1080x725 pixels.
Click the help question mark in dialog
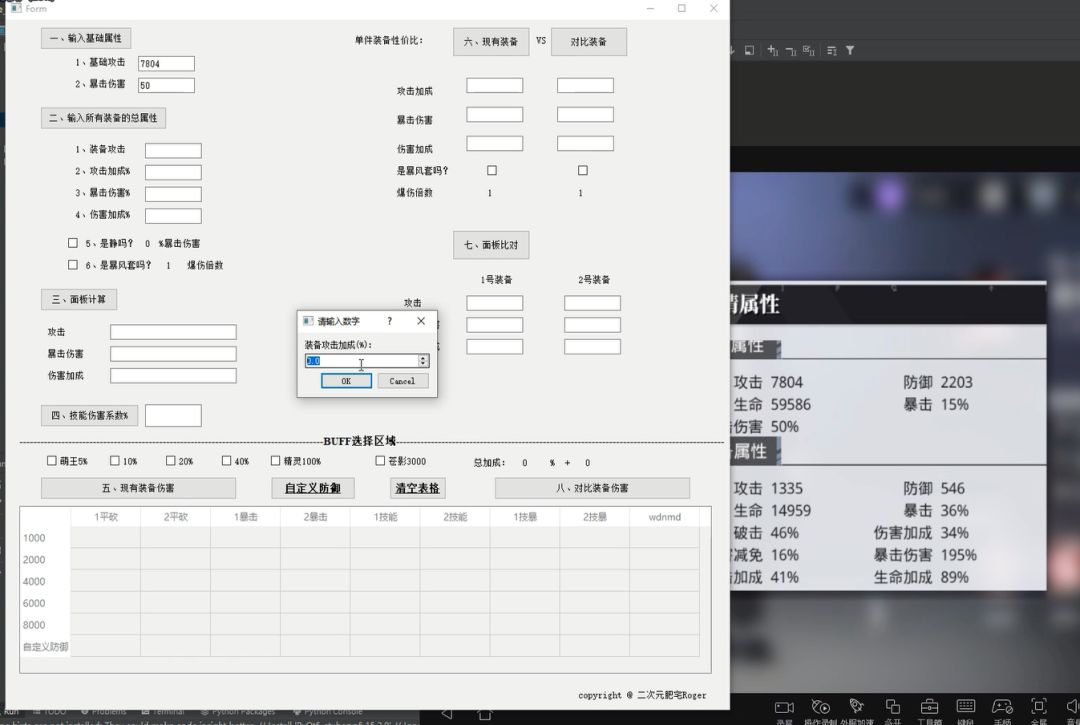click(390, 321)
